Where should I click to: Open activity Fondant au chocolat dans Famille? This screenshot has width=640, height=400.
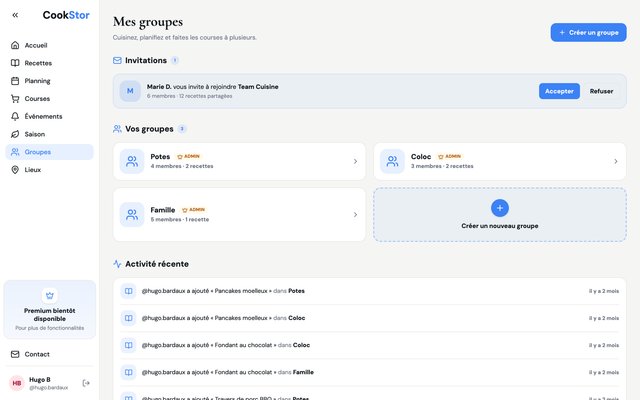coord(369,372)
